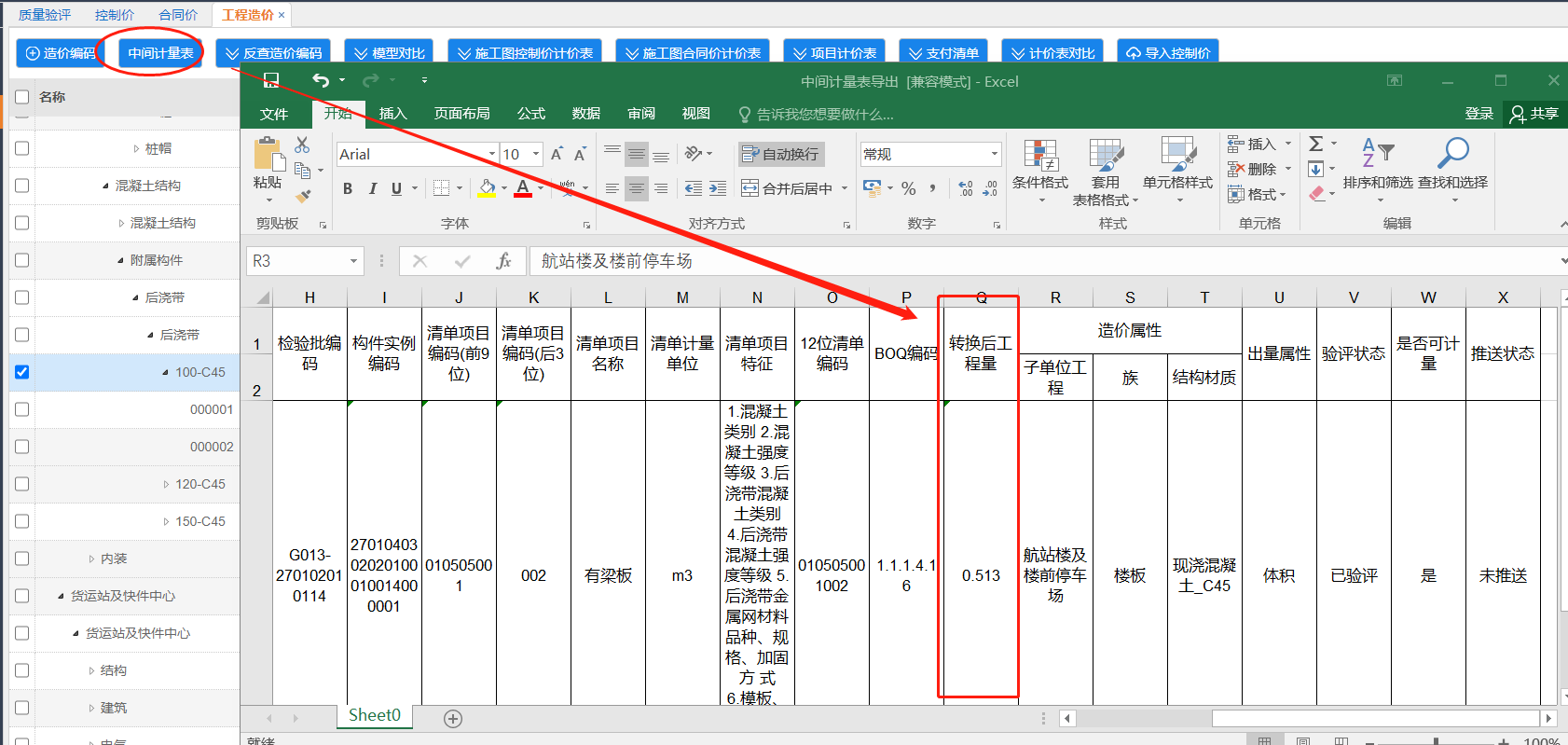Check the 000001 row checkbox
The width and height of the screenshot is (1568, 745).
click(22, 409)
